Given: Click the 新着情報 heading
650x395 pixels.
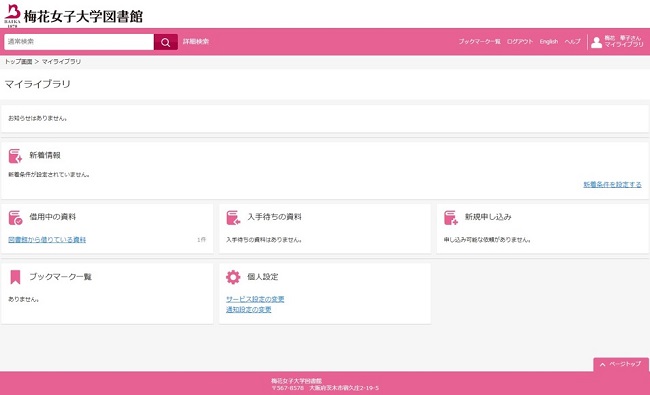Looking at the screenshot, I should pyautogui.click(x=45, y=155).
